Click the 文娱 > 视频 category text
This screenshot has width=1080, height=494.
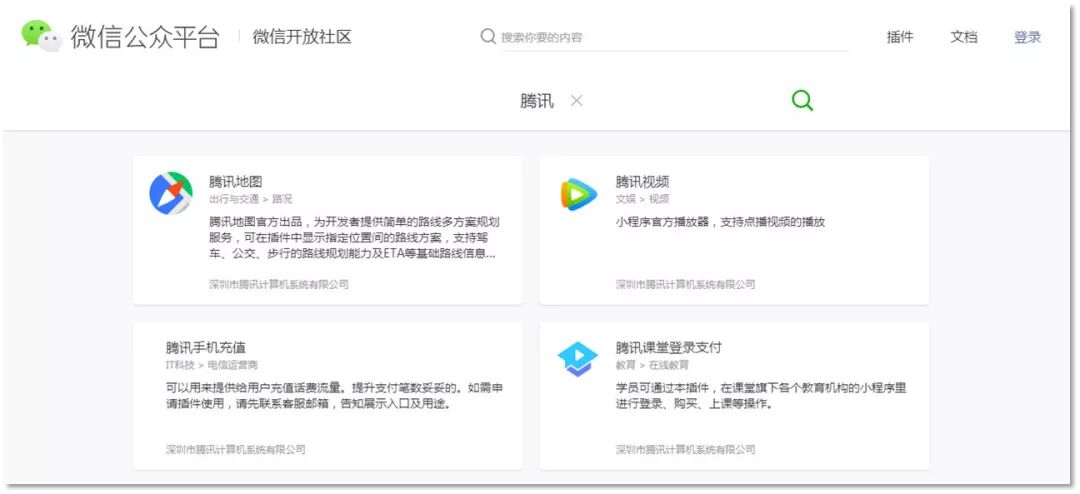pyautogui.click(x=642, y=199)
